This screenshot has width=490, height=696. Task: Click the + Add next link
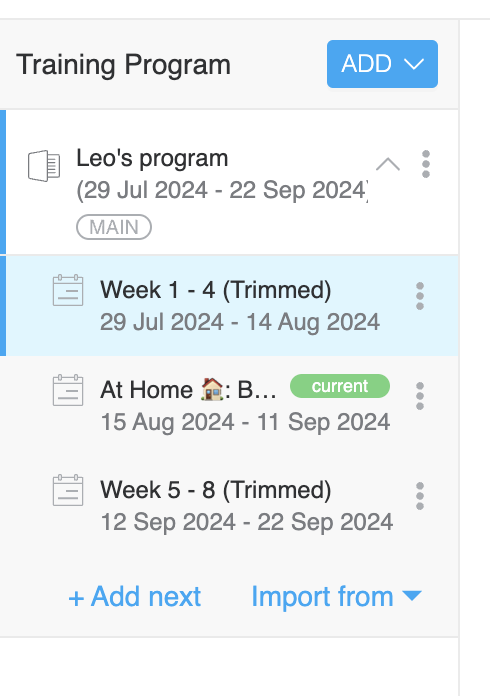point(134,596)
